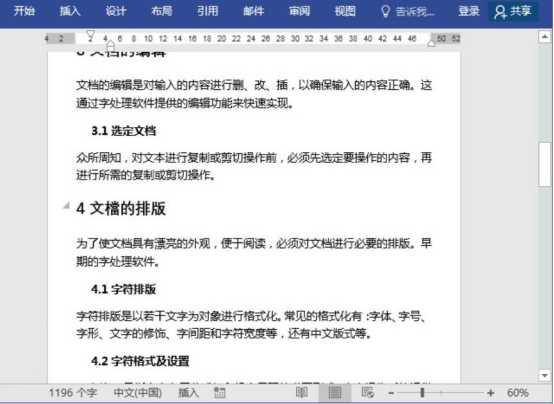The image size is (554, 404).
Task: Switch to the 邮件 ribbon tab
Action: 254,11
